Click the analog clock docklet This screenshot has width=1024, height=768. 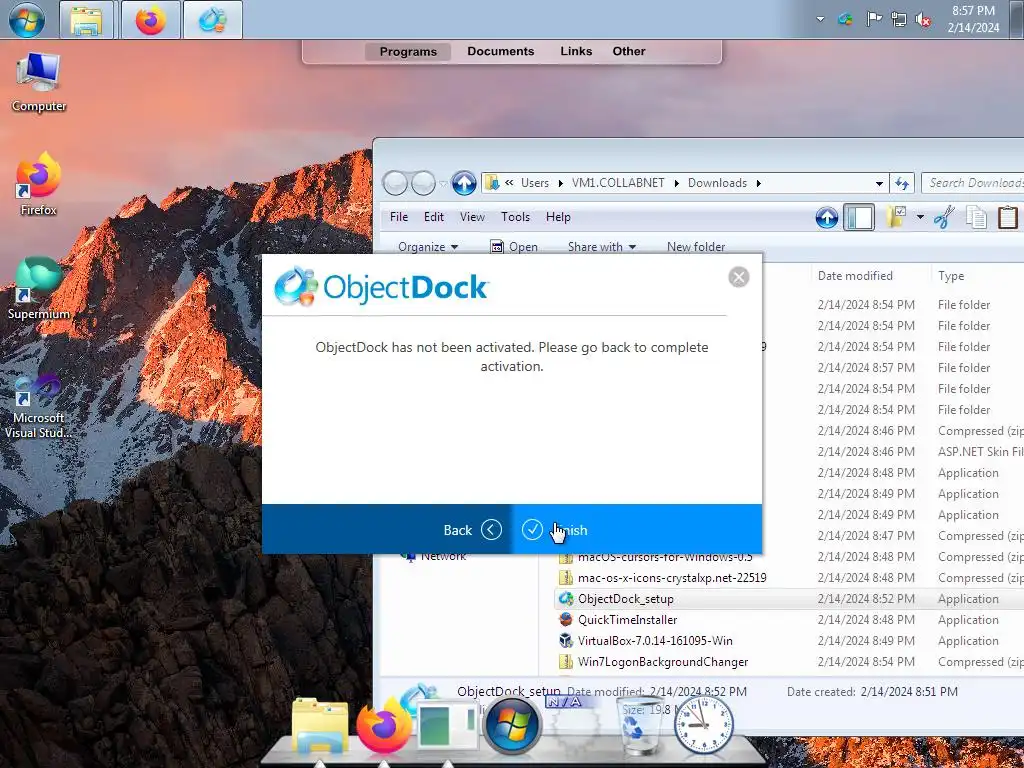[703, 726]
